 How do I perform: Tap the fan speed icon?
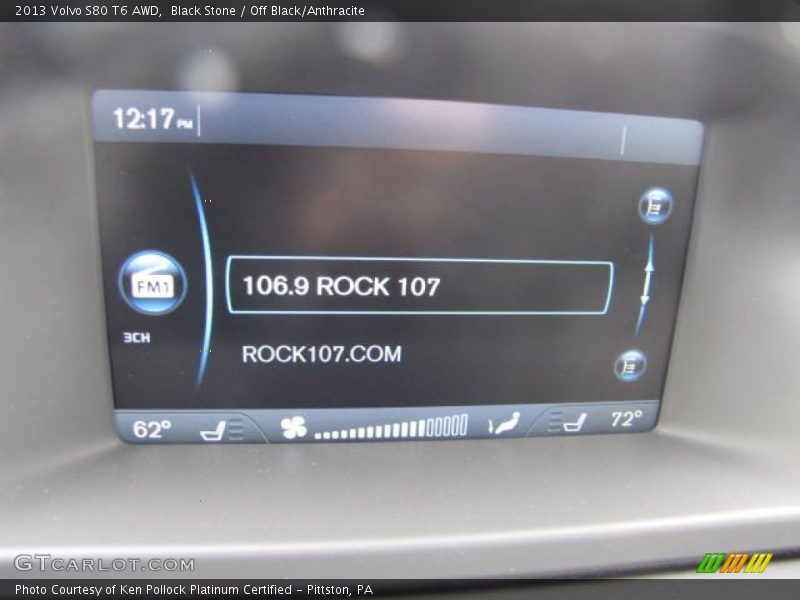(294, 428)
